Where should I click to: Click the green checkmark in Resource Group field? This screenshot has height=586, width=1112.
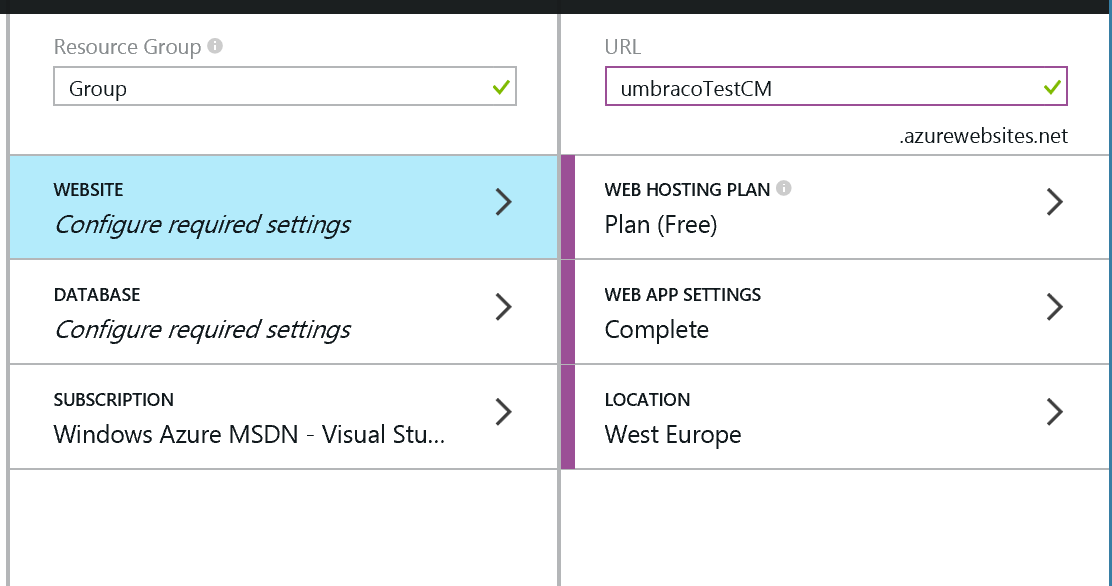501,87
